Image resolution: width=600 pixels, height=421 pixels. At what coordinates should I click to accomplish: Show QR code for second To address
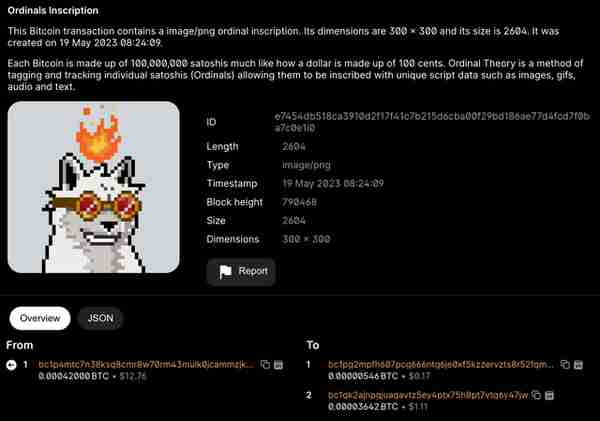coord(549,395)
